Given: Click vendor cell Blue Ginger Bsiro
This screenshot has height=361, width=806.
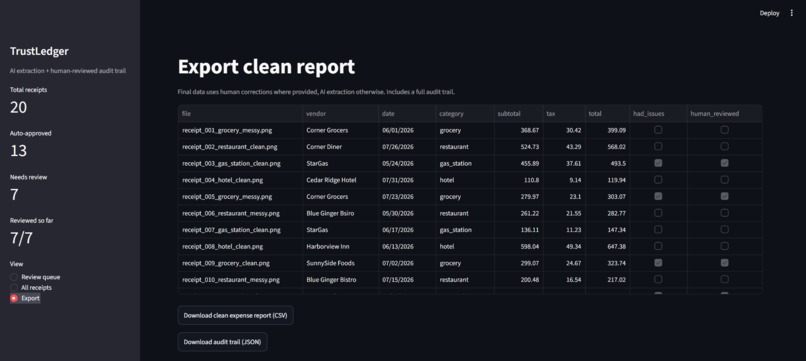Looking at the screenshot, I should click(340, 213).
